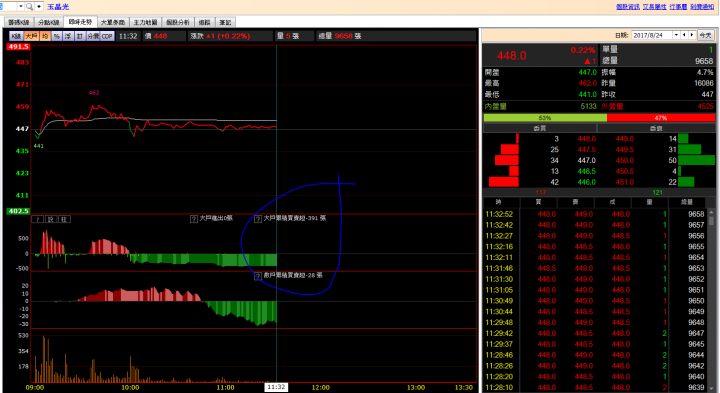The width and height of the screenshot is (720, 393).
Task: Open the first K線 tab left of 分點K線
Action: point(18,22)
